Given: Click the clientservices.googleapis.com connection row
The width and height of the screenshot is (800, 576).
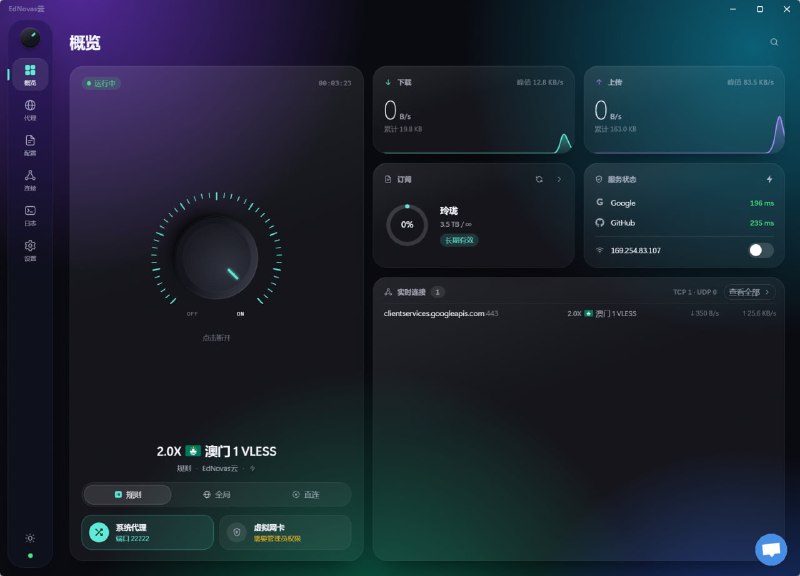Looking at the screenshot, I should (580, 313).
